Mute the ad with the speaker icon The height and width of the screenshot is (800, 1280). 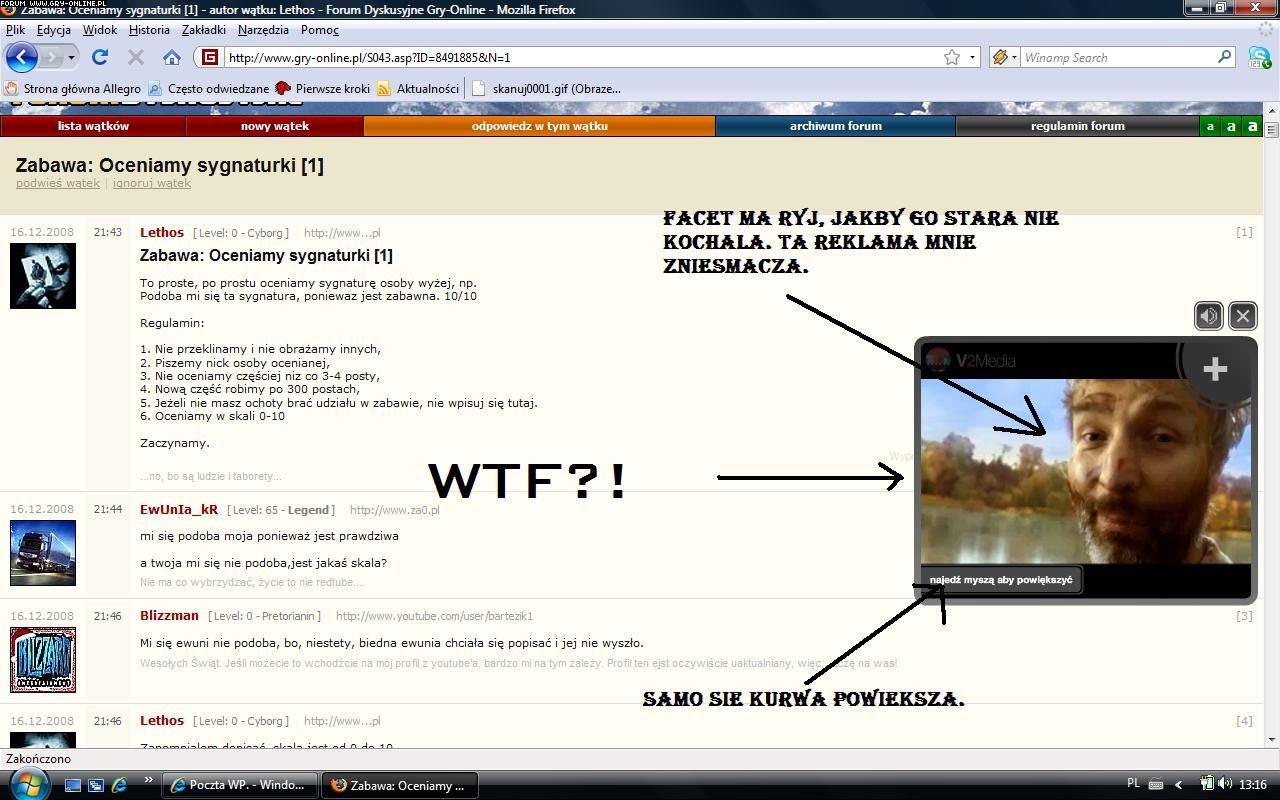click(1209, 316)
